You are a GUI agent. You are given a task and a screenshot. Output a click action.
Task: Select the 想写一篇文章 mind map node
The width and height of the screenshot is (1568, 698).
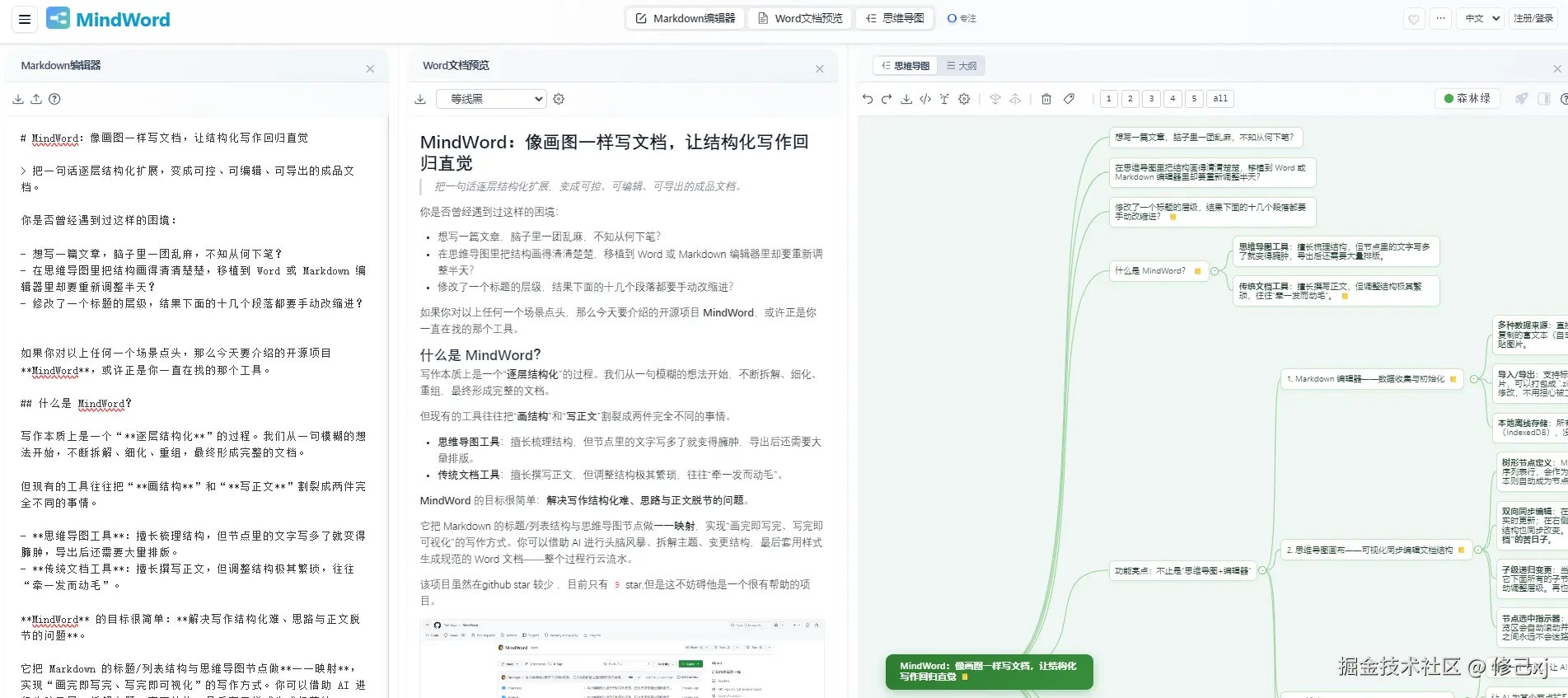(1205, 138)
